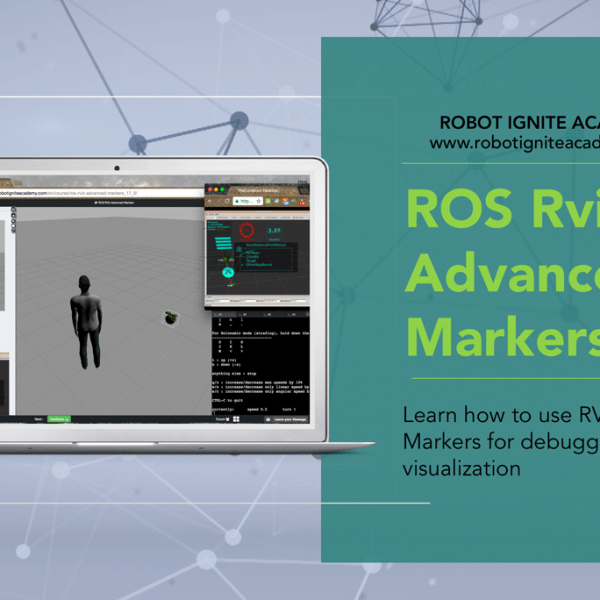Click the top icon in simulation's vertical toolbar
The width and height of the screenshot is (600, 600).
[13, 210]
